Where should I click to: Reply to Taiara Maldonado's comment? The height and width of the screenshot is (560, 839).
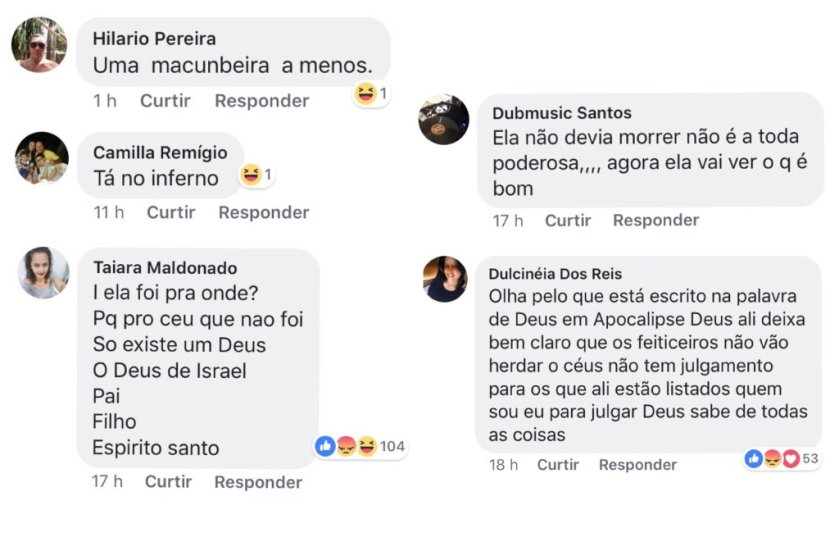click(258, 482)
